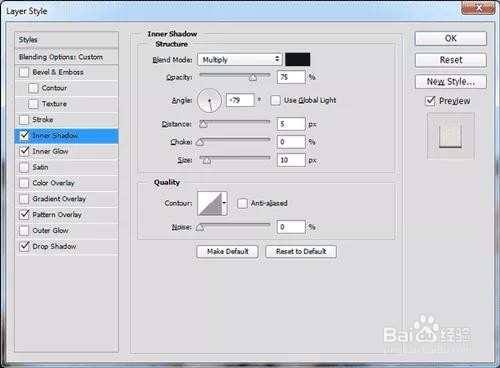This screenshot has width=500, height=368.
Task: Open the Satin settings row
Action: coord(66,167)
